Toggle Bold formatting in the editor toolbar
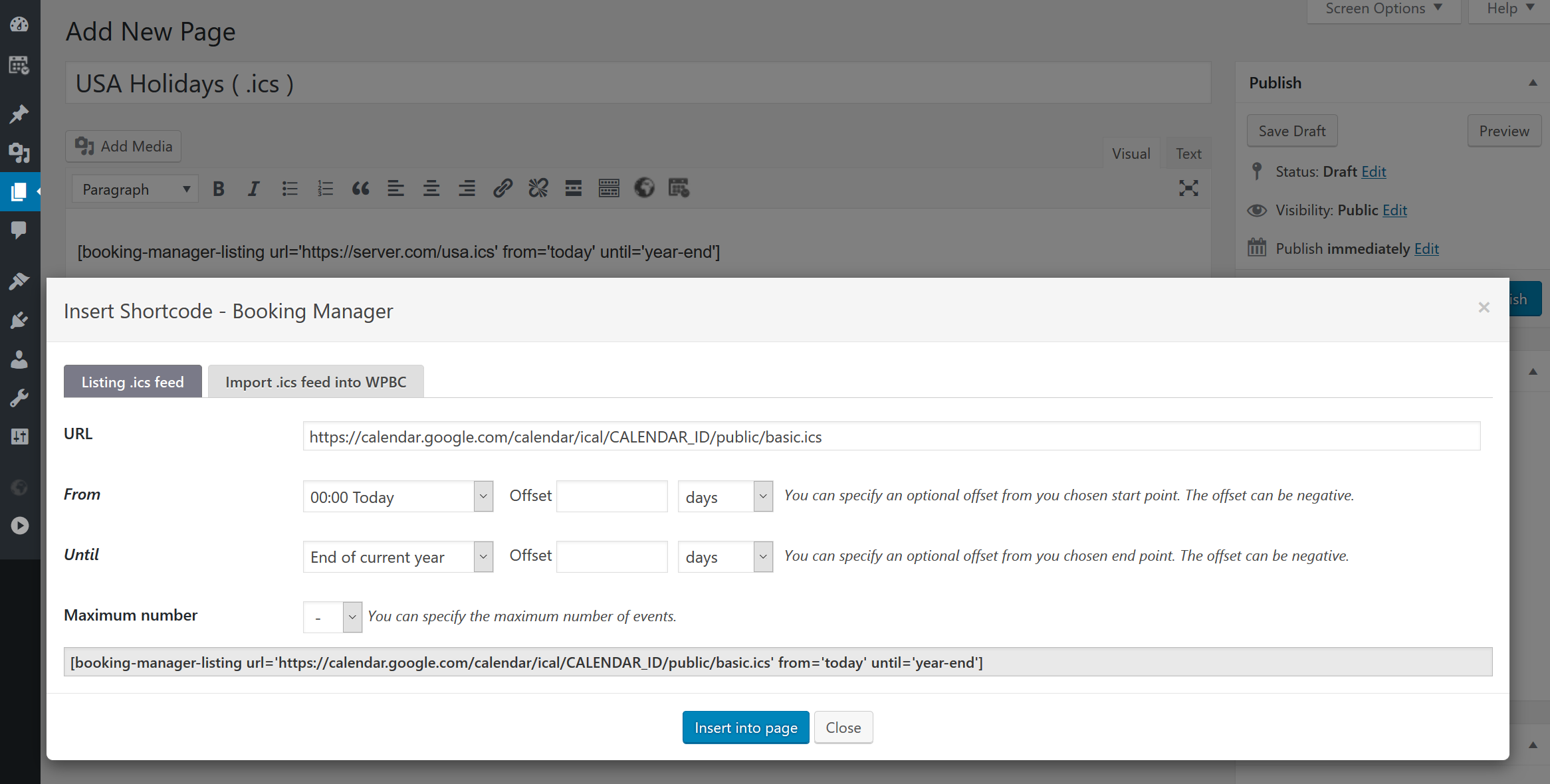 [218, 189]
